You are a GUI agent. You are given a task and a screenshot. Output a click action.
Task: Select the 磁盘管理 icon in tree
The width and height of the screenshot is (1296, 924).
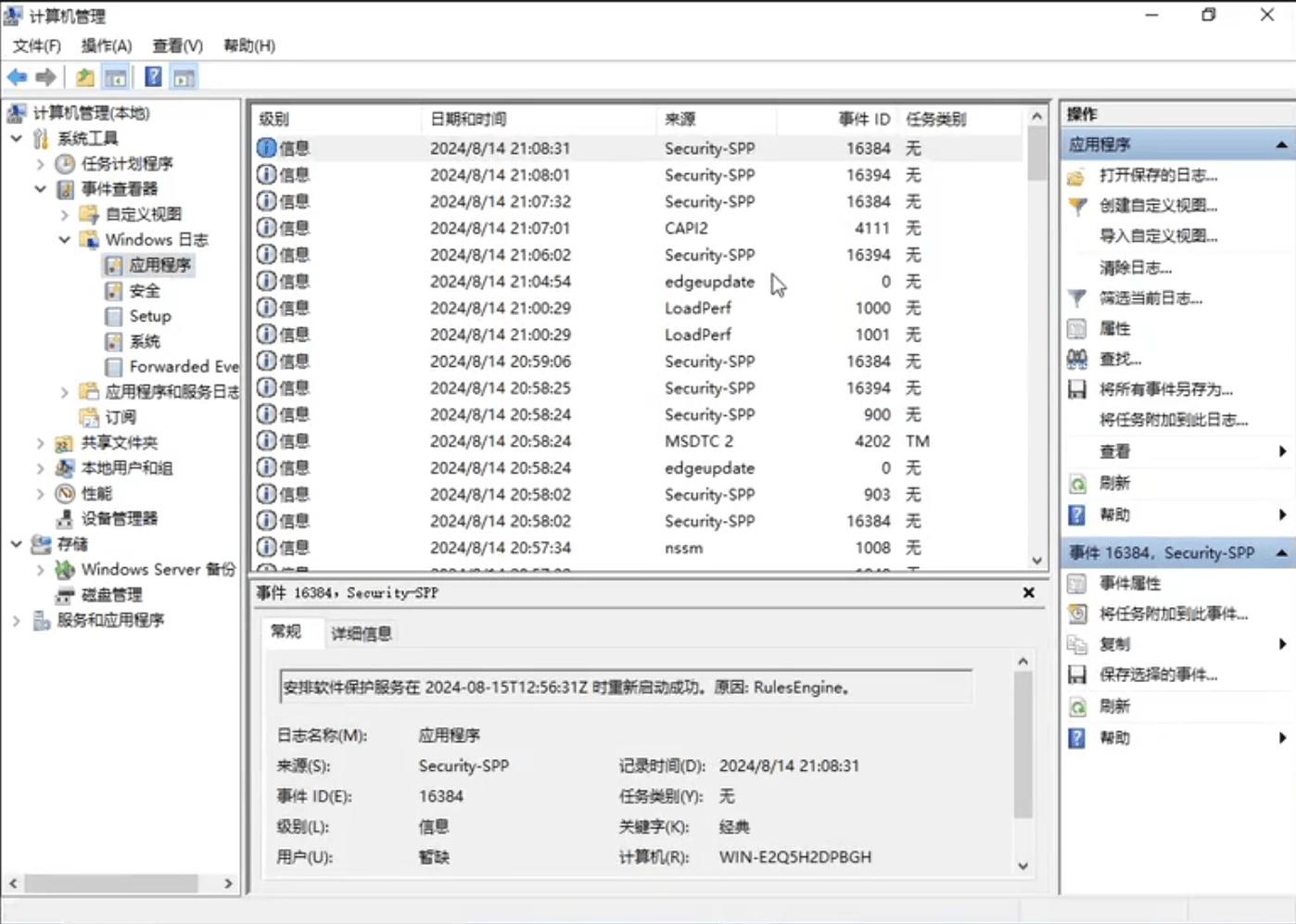pos(65,595)
